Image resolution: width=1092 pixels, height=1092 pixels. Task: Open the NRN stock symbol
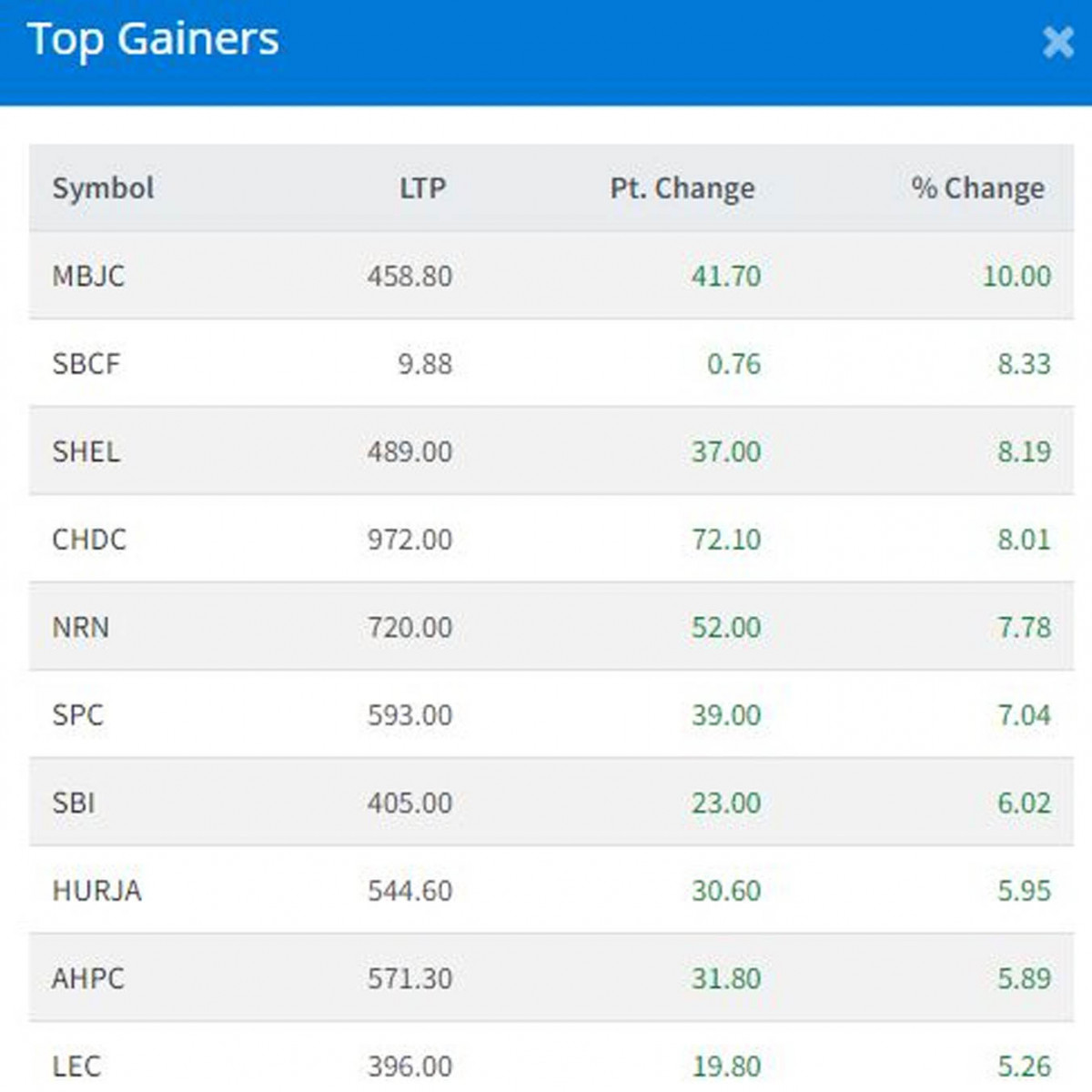pyautogui.click(x=81, y=627)
